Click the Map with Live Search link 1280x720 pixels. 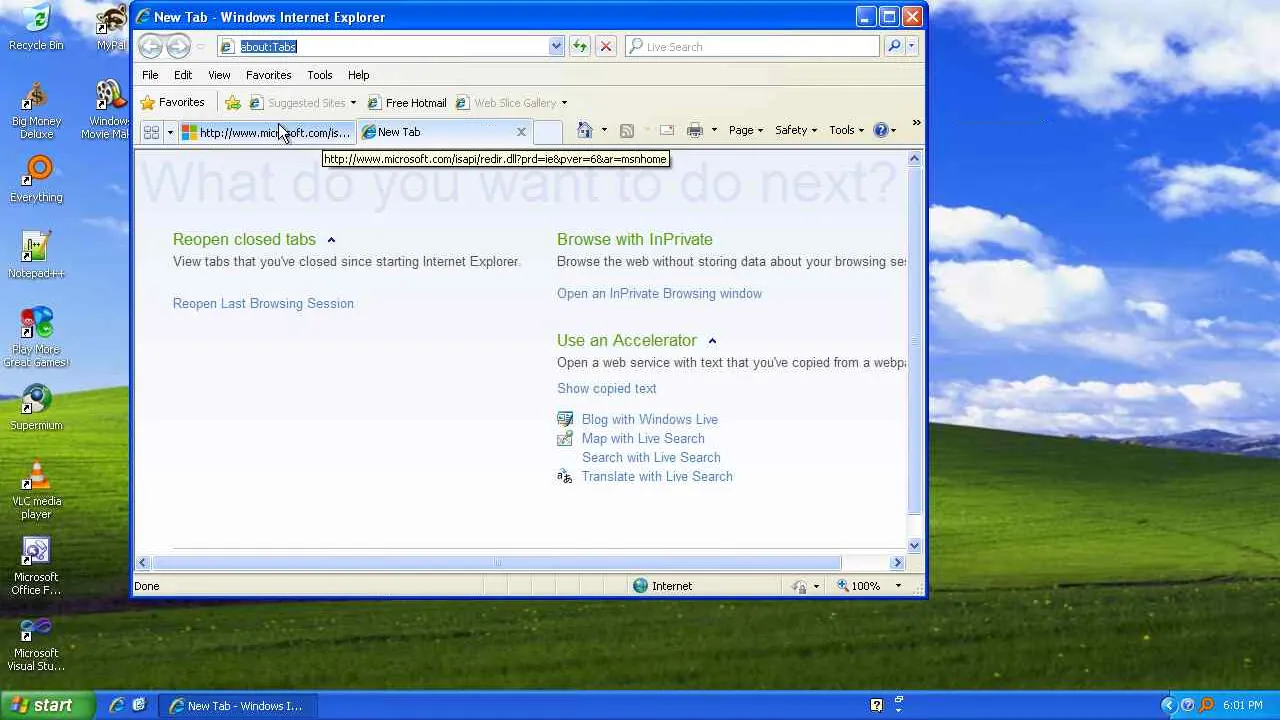point(643,438)
